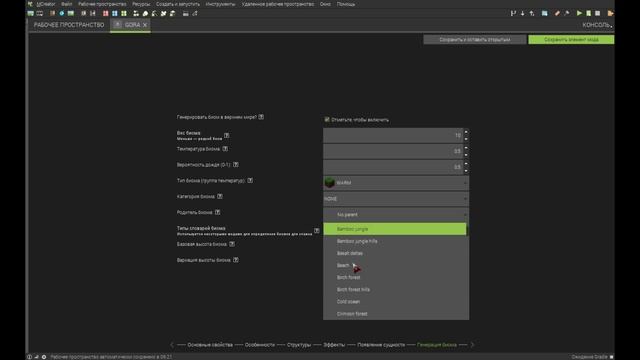
Task: Open help for biome dictionary types
Action: pyautogui.click(x=317, y=231)
